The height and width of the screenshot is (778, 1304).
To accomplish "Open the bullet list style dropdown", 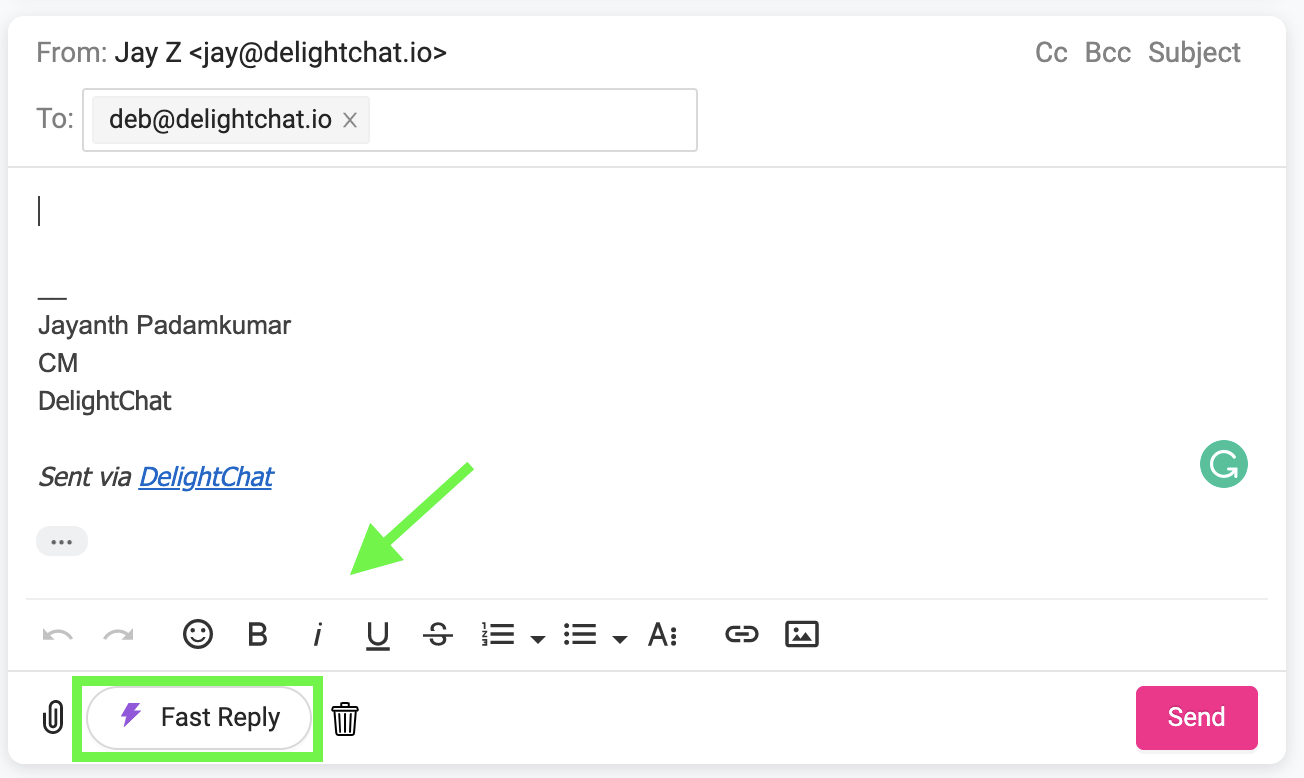I will (x=621, y=637).
